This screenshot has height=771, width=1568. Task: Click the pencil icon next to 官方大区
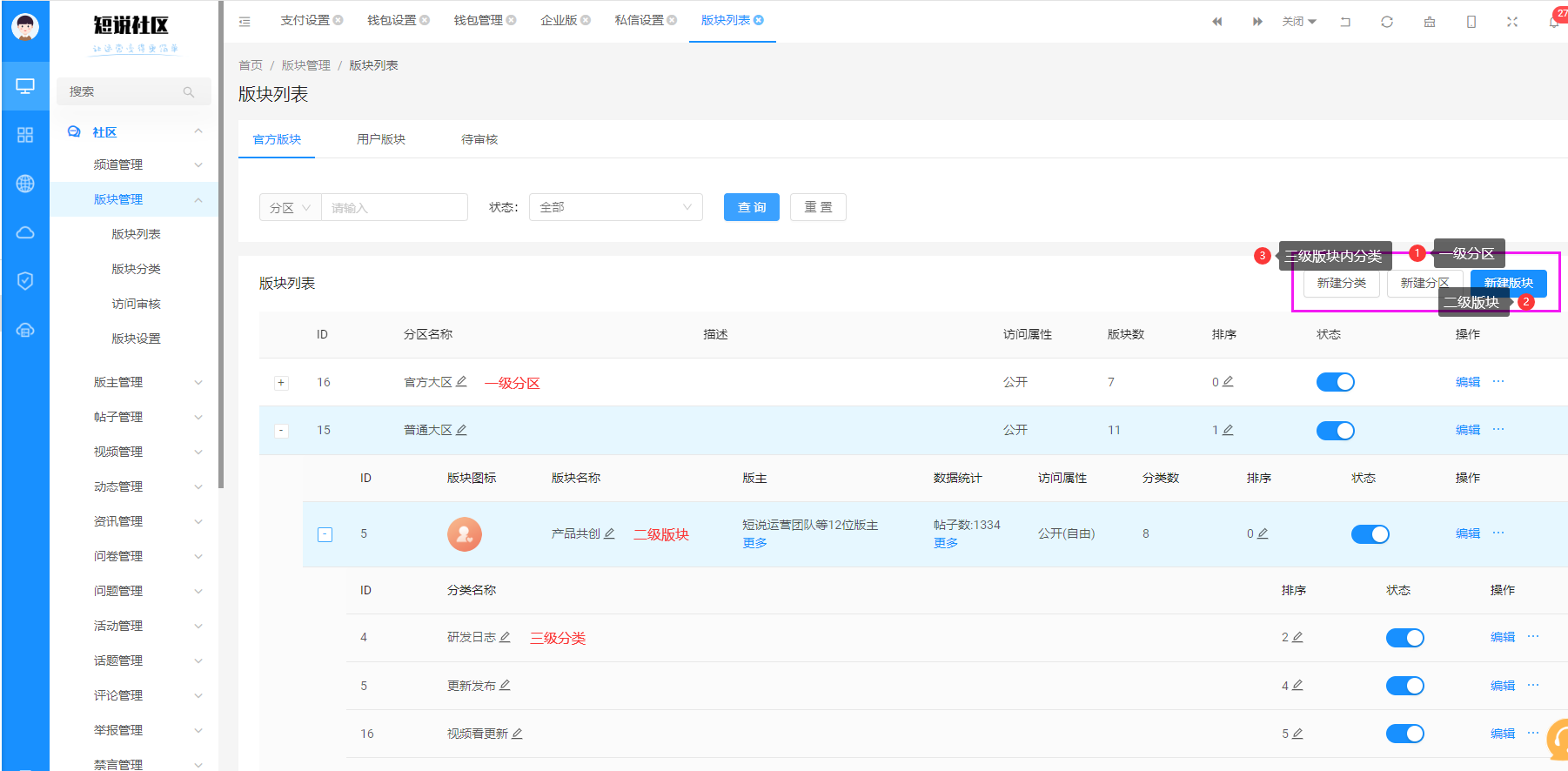coord(461,381)
